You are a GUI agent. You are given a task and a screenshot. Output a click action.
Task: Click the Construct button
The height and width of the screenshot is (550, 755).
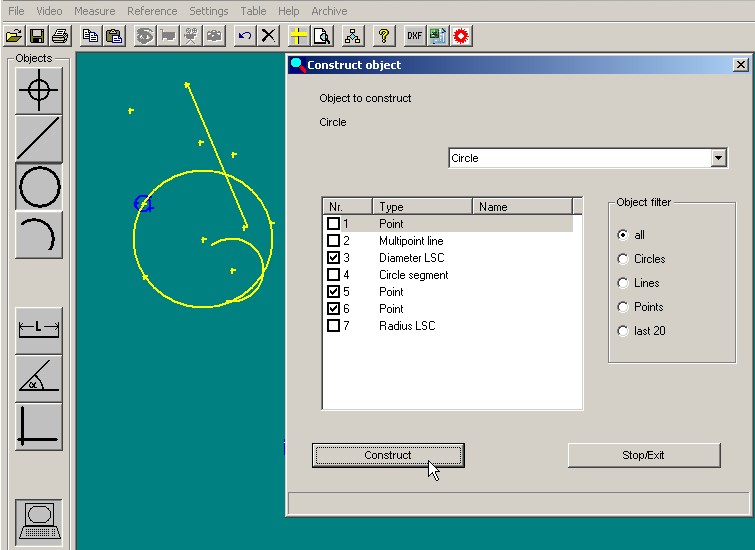388,455
